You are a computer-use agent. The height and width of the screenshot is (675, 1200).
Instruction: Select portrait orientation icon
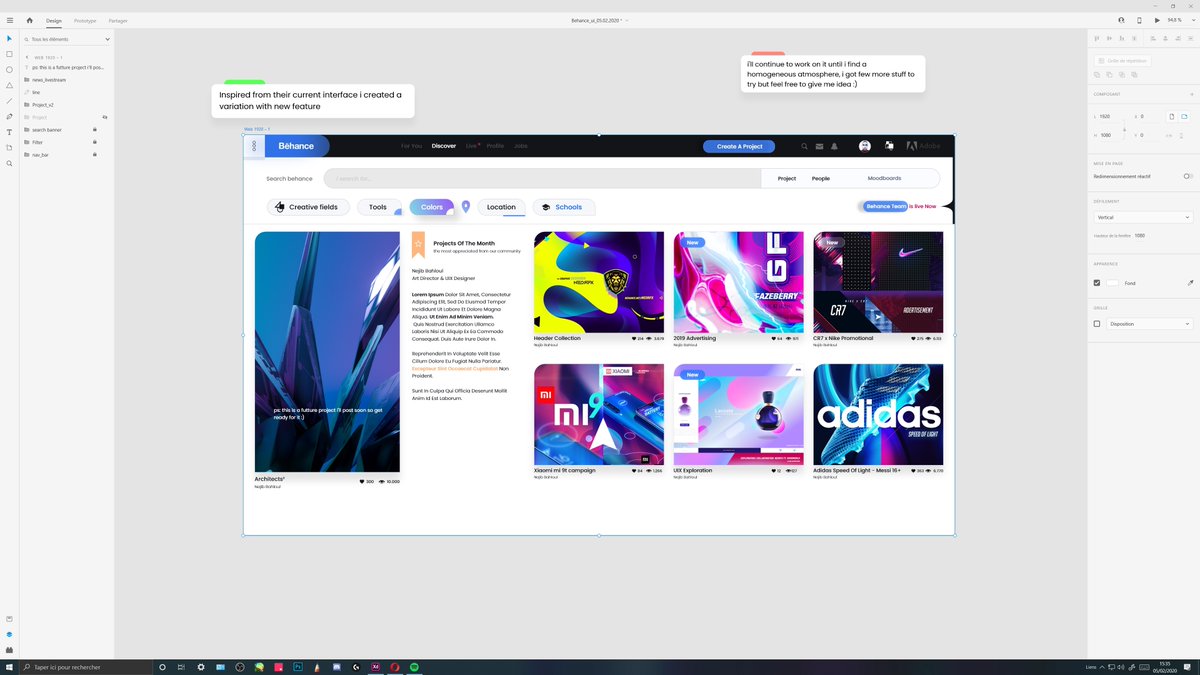[1171, 117]
